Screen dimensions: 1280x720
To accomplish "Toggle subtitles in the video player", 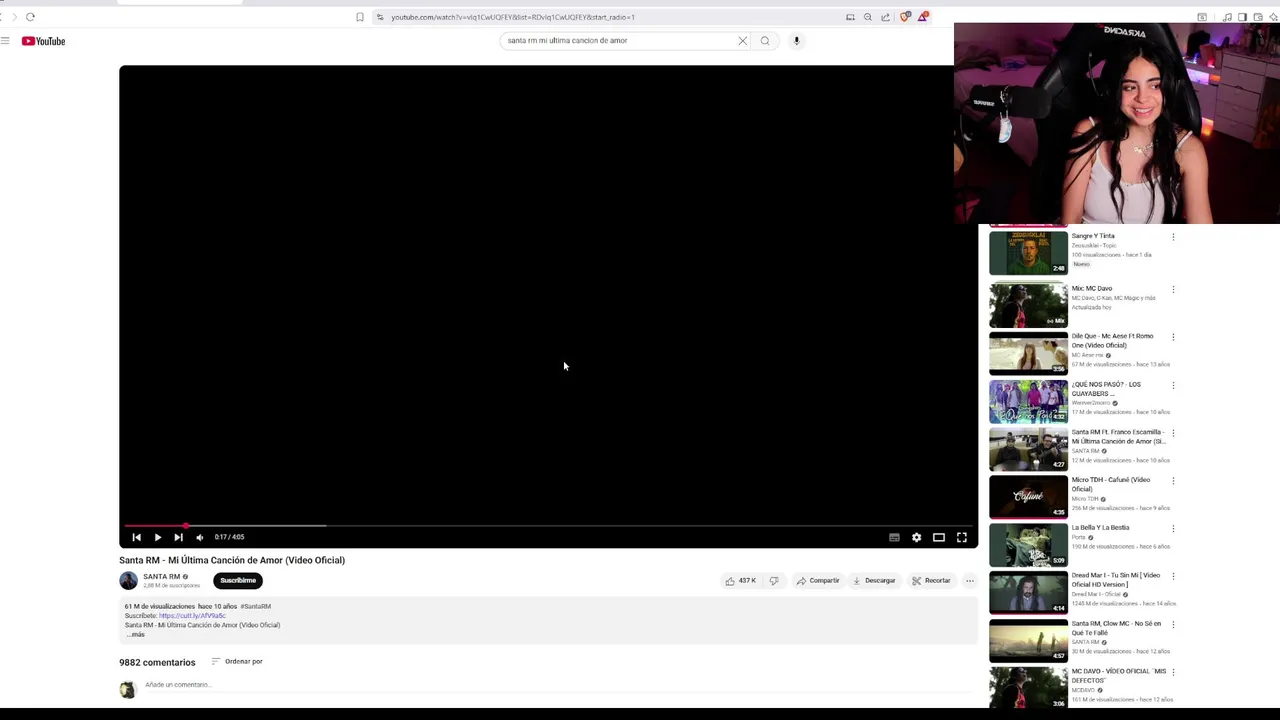I will (x=894, y=537).
